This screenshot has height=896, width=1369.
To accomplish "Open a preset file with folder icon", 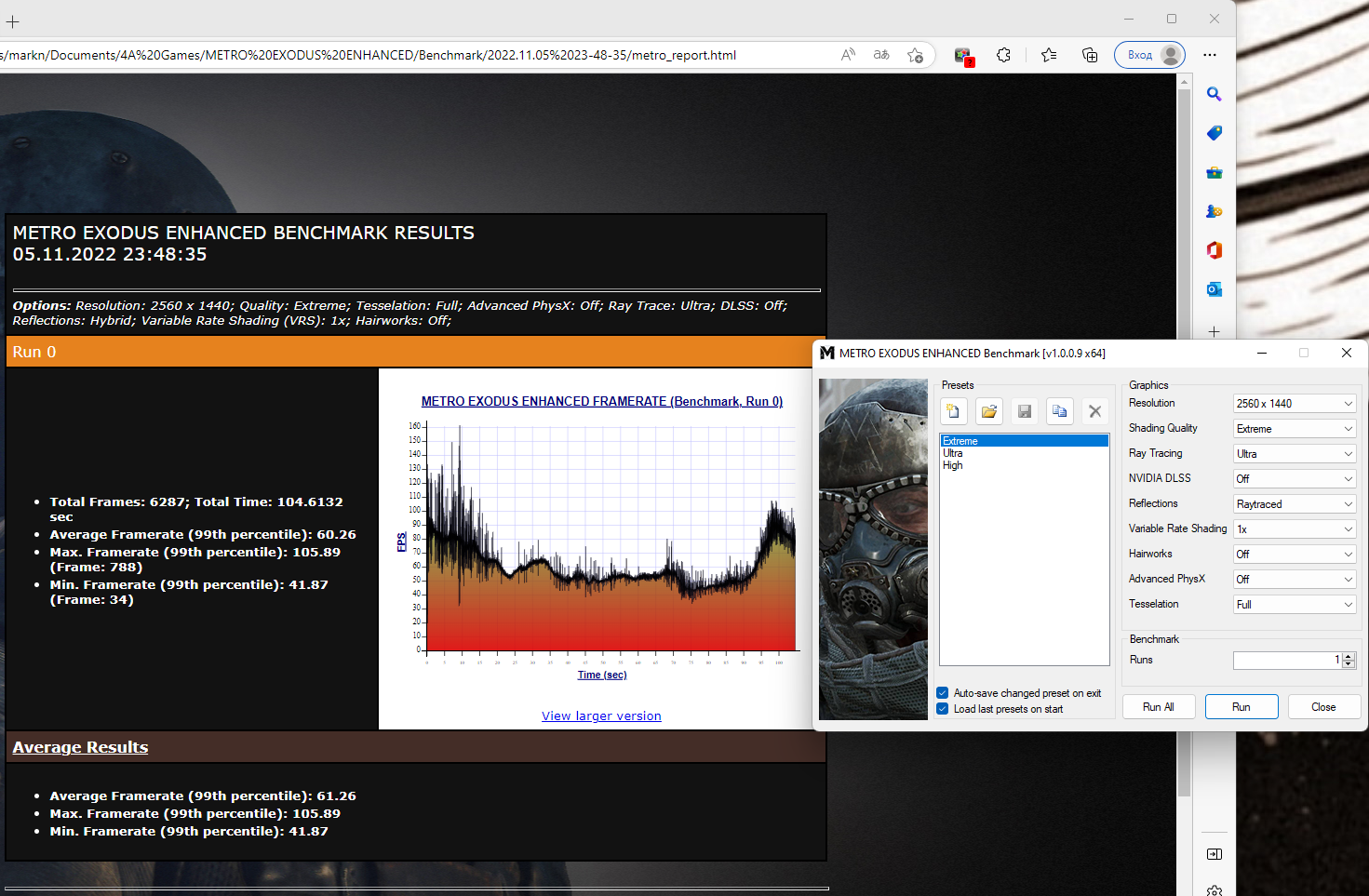I will point(989,411).
